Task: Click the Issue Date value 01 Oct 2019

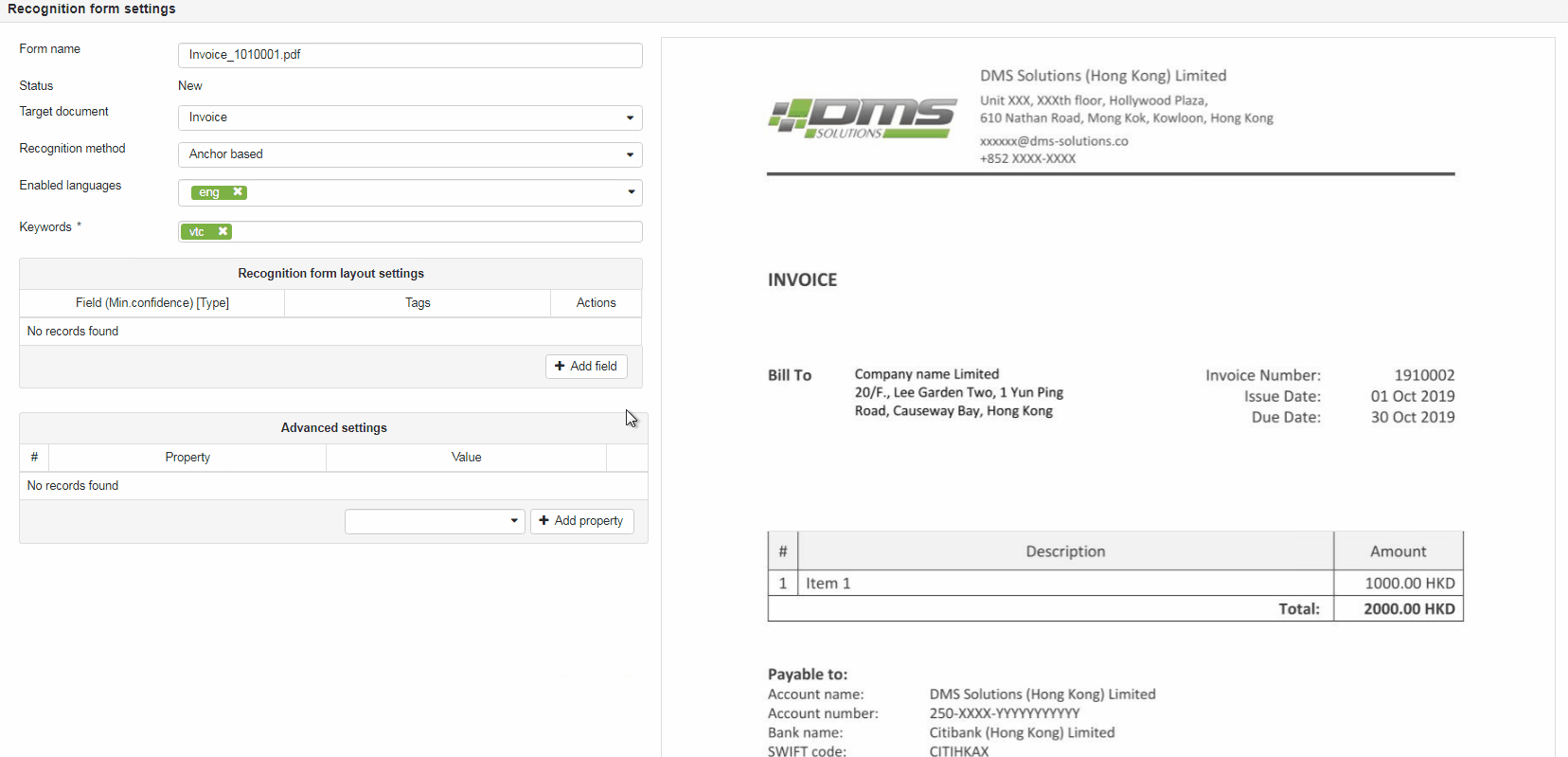Action: point(1412,396)
